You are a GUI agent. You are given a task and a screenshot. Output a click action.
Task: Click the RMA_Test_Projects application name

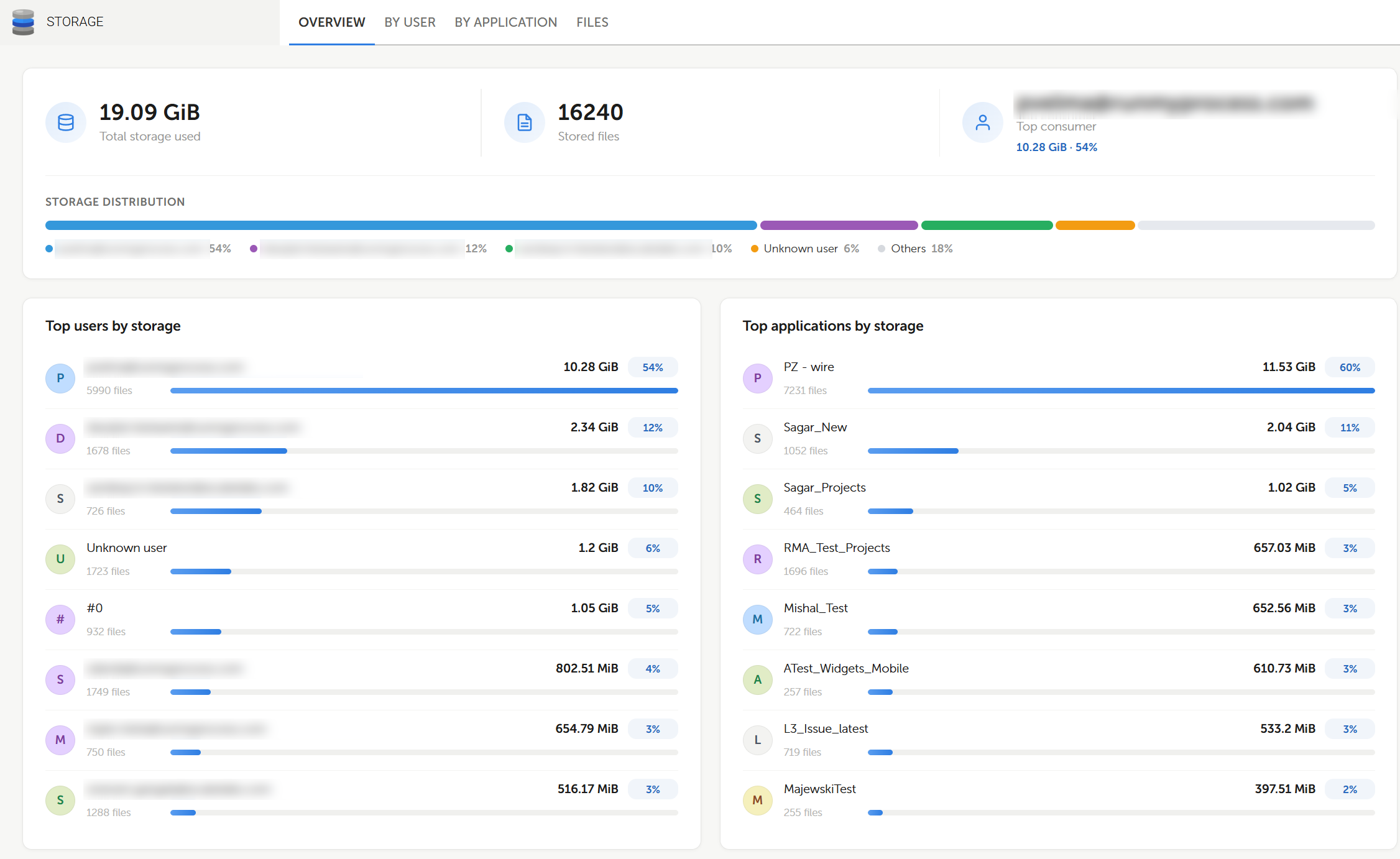[837, 548]
